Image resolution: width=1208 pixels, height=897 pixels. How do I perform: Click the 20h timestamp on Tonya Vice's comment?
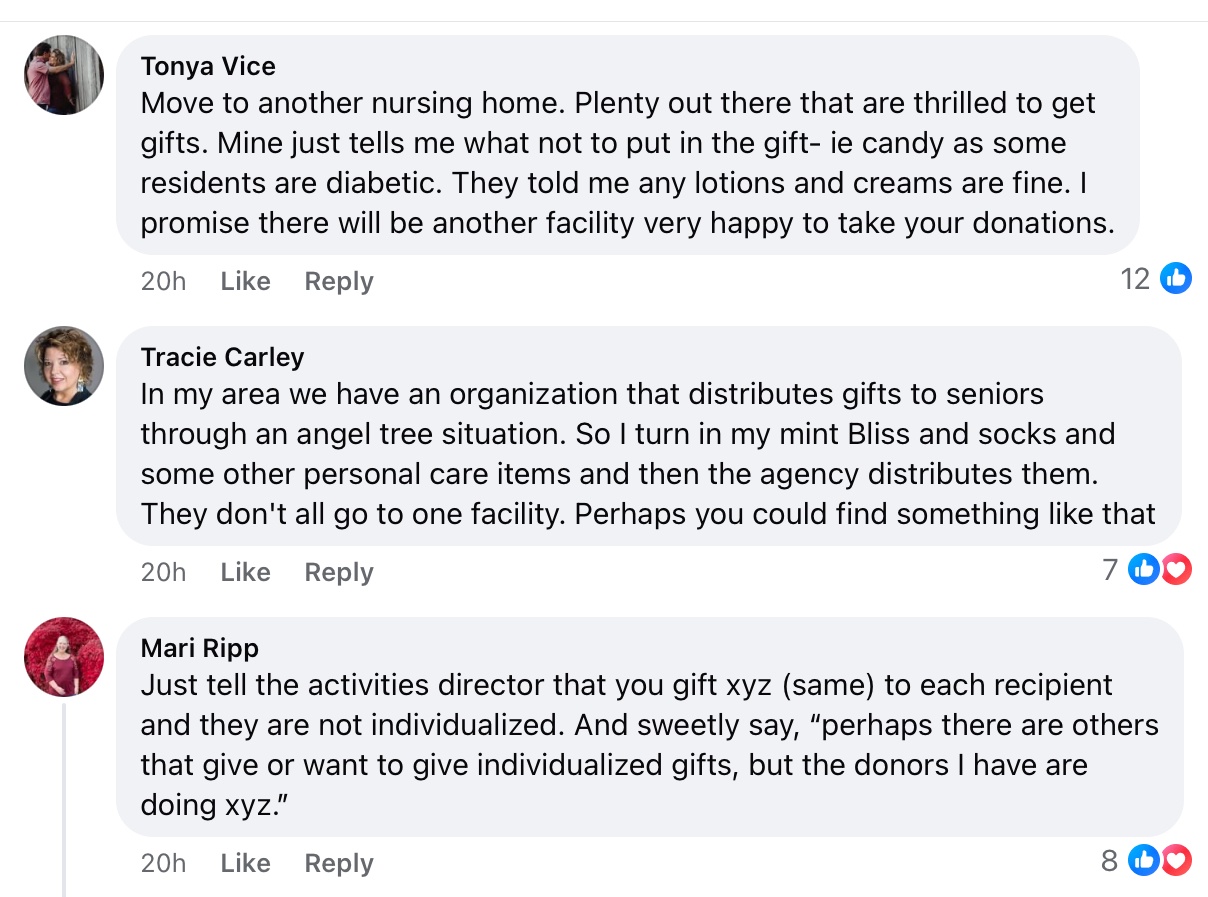click(x=163, y=281)
